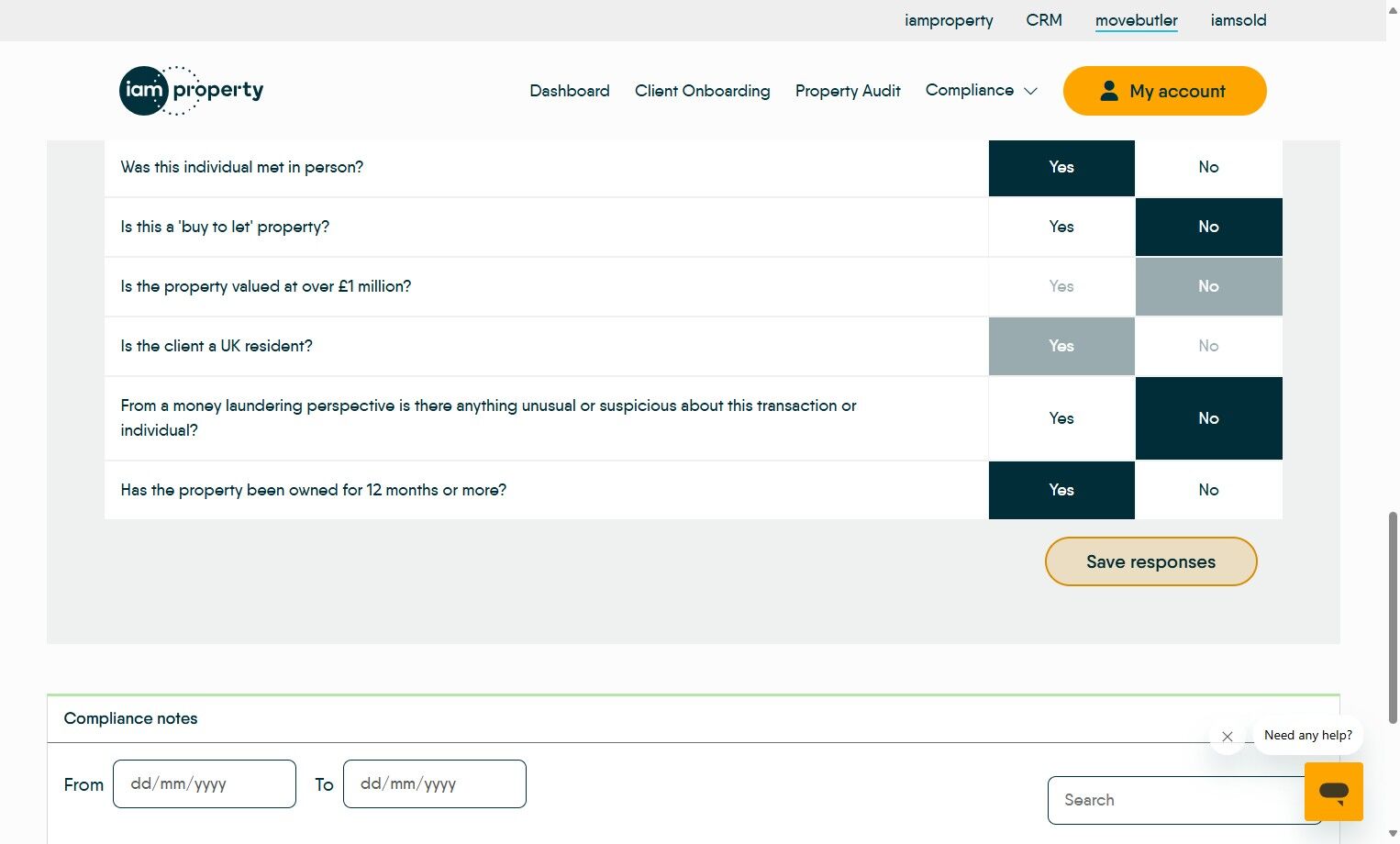
Task: Open the Property Audit page
Action: (848, 91)
